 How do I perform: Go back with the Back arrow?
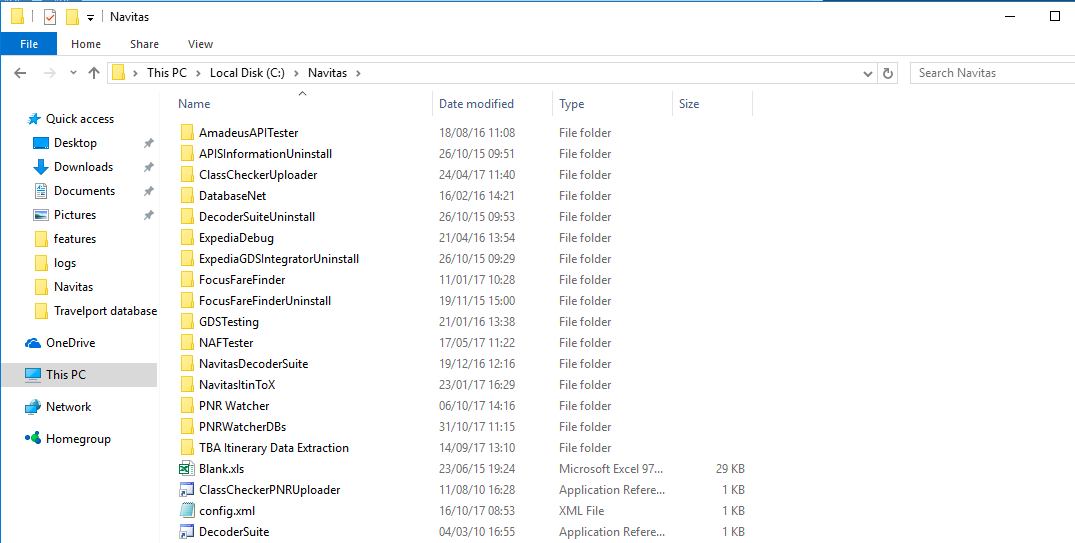[20, 73]
